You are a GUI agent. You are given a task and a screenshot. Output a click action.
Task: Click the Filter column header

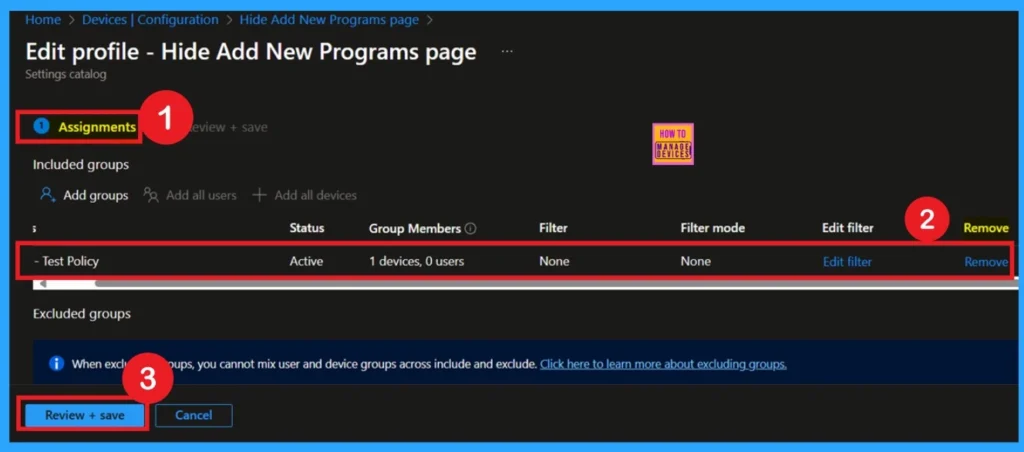(x=553, y=228)
